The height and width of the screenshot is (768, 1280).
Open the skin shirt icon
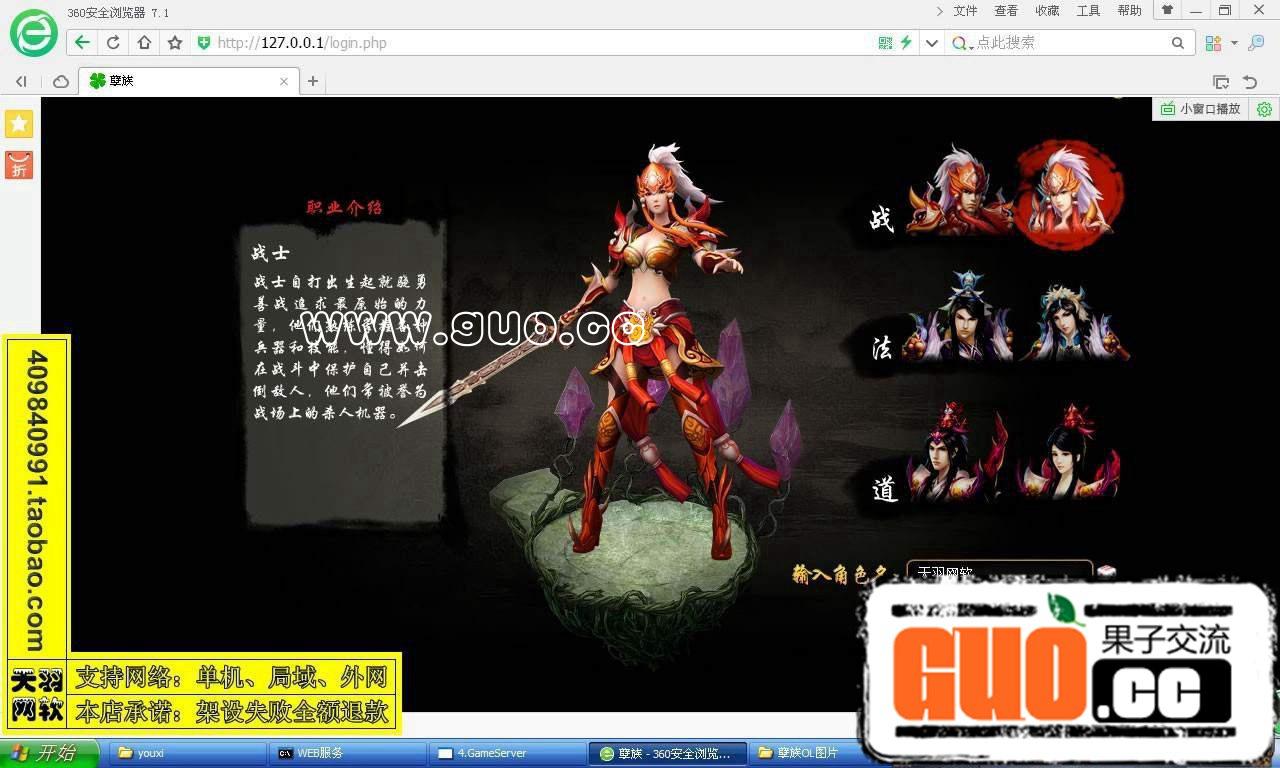click(x=1166, y=10)
